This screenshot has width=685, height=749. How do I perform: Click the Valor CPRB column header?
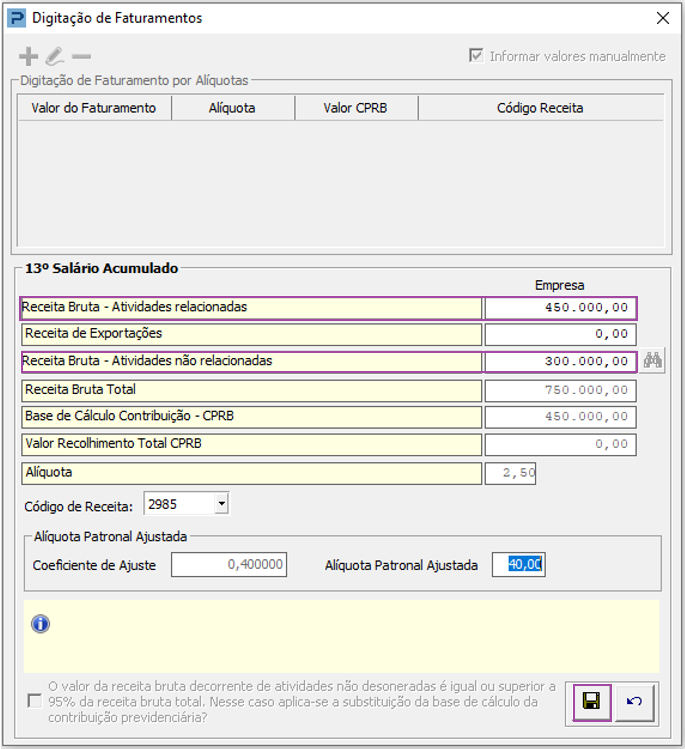click(x=356, y=108)
